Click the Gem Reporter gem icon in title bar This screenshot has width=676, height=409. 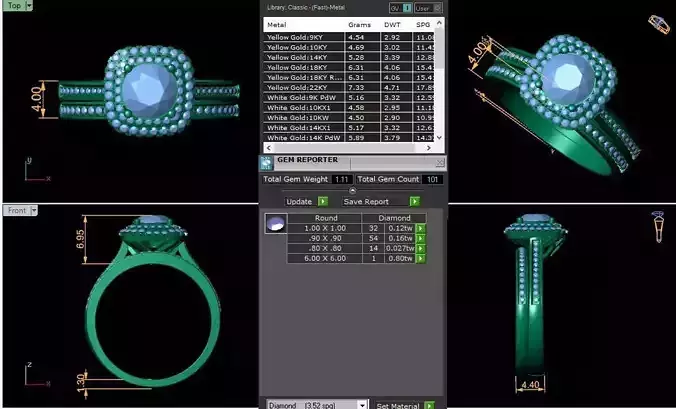coord(266,163)
